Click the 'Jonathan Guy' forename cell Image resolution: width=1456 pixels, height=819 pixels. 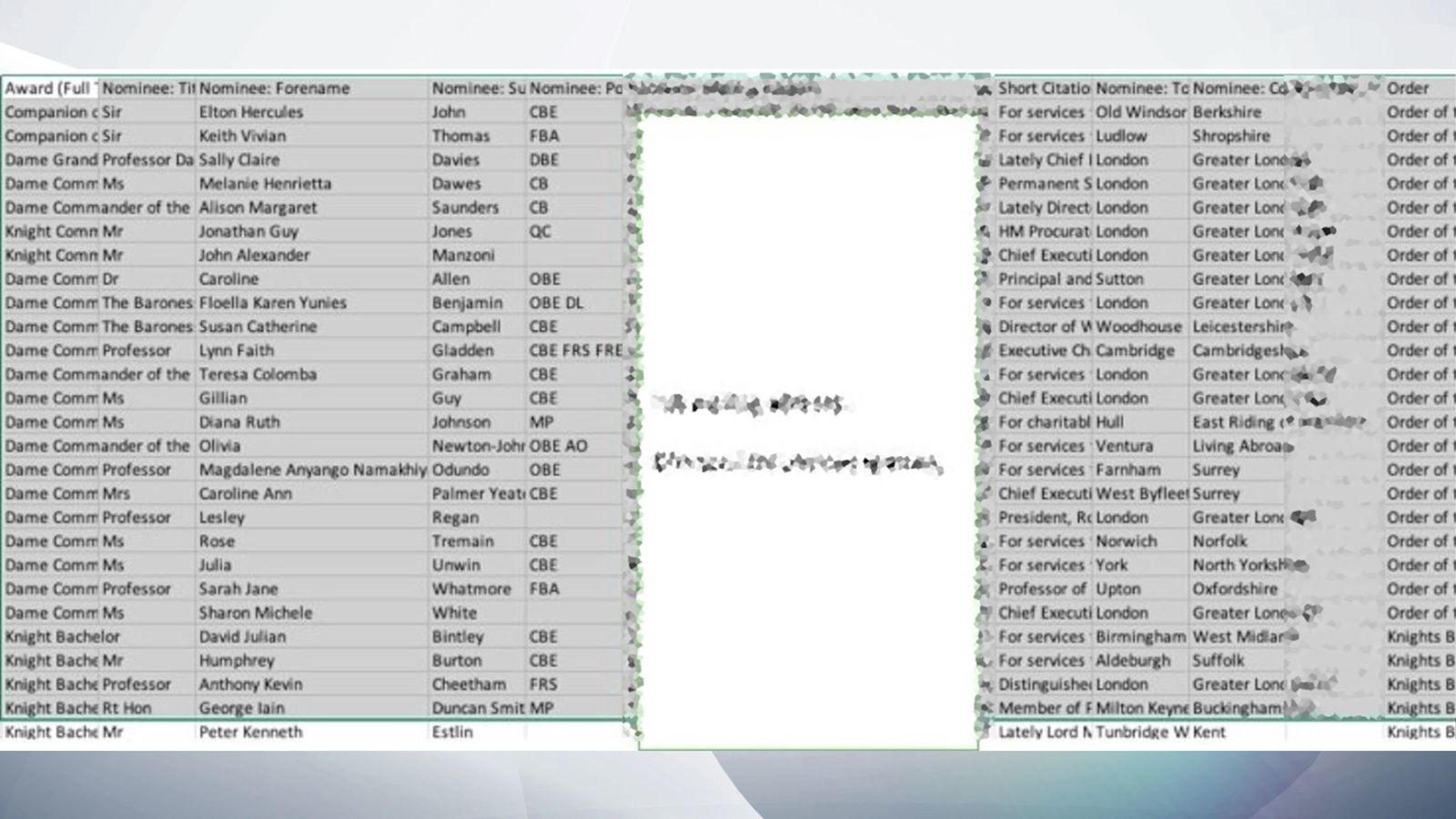pos(312,231)
